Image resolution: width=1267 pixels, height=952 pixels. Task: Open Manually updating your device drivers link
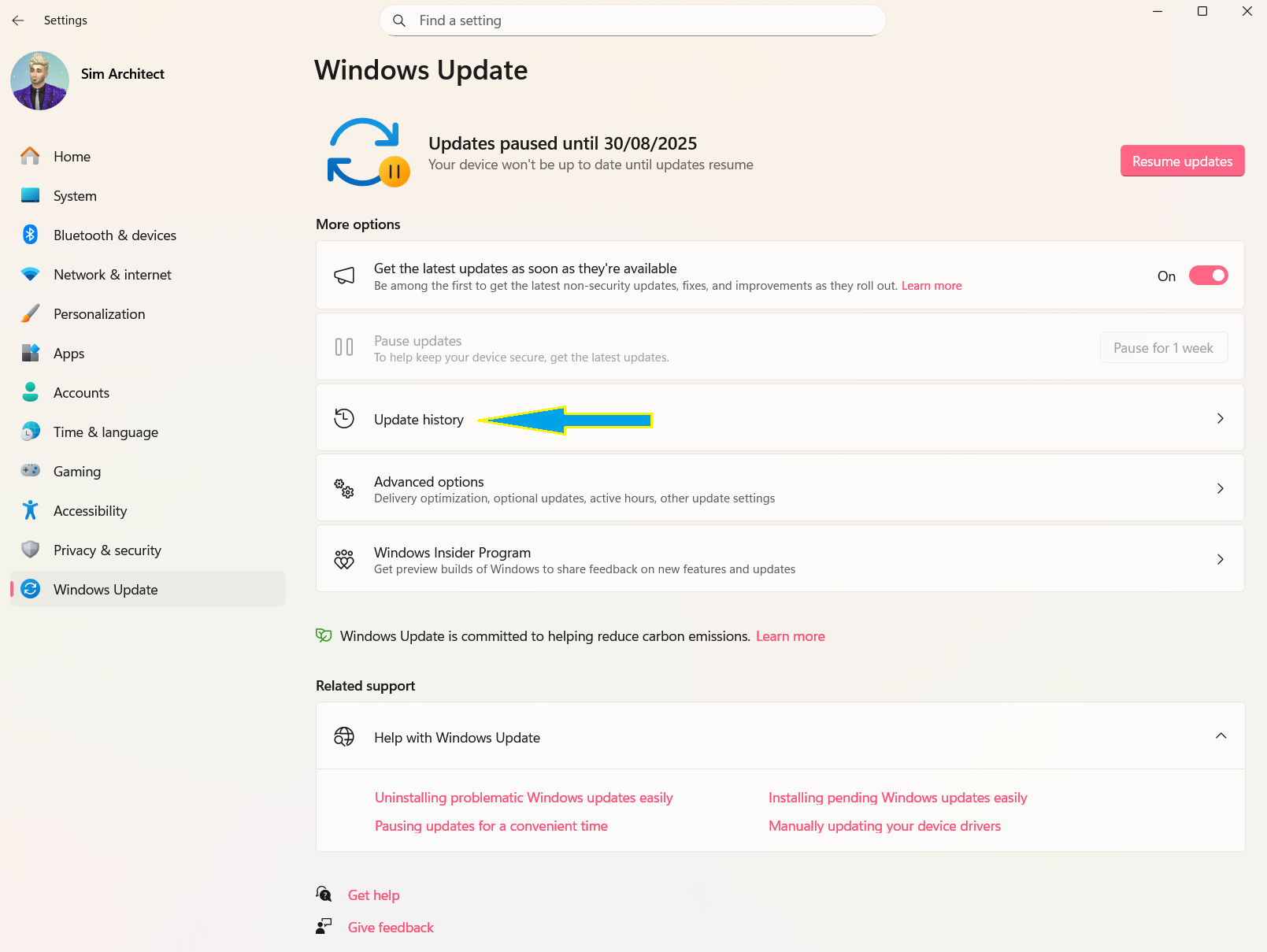click(884, 825)
